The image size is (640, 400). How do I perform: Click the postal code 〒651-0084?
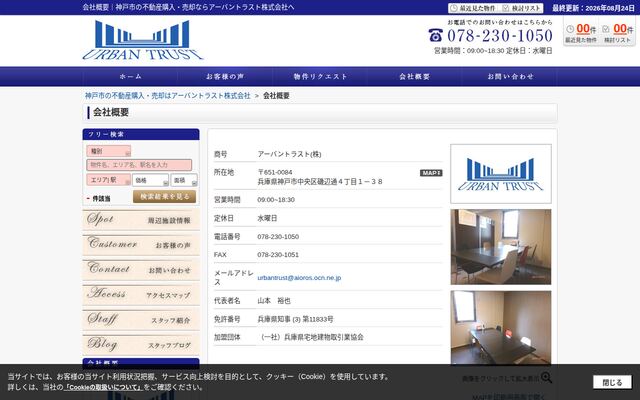pyautogui.click(x=275, y=172)
